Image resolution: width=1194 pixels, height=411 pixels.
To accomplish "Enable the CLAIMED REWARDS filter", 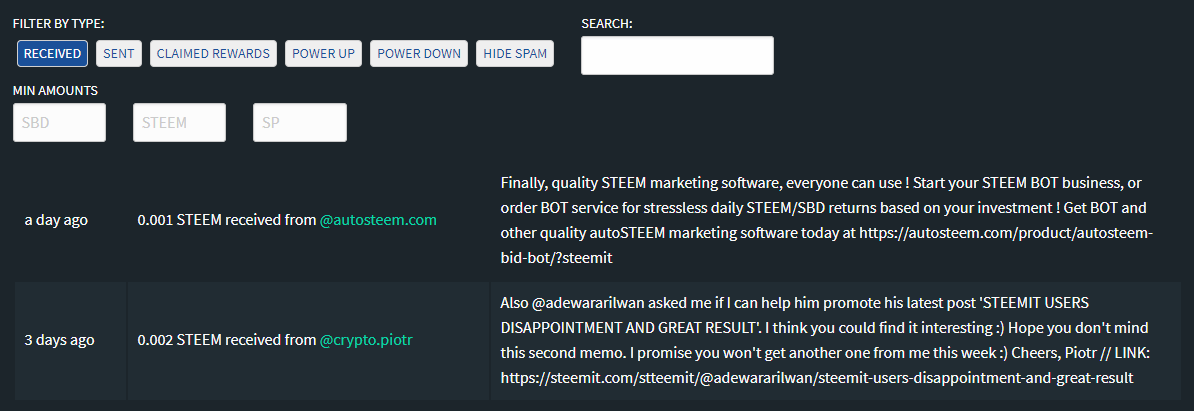I will pos(213,53).
